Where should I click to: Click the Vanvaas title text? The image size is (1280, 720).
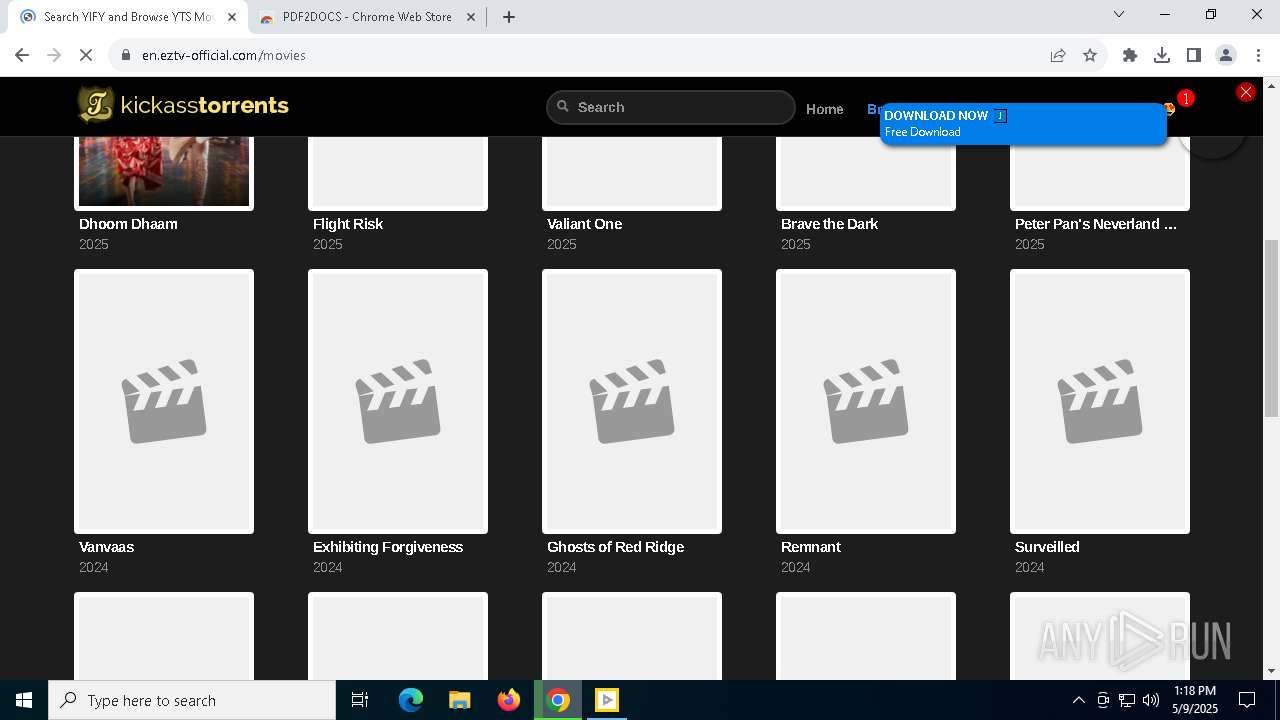pyautogui.click(x=106, y=547)
